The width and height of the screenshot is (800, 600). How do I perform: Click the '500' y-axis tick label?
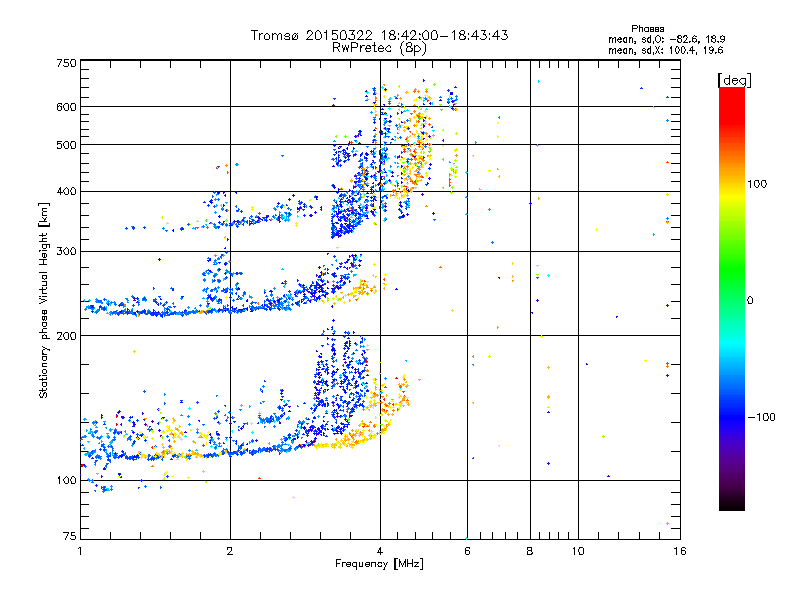(66, 145)
